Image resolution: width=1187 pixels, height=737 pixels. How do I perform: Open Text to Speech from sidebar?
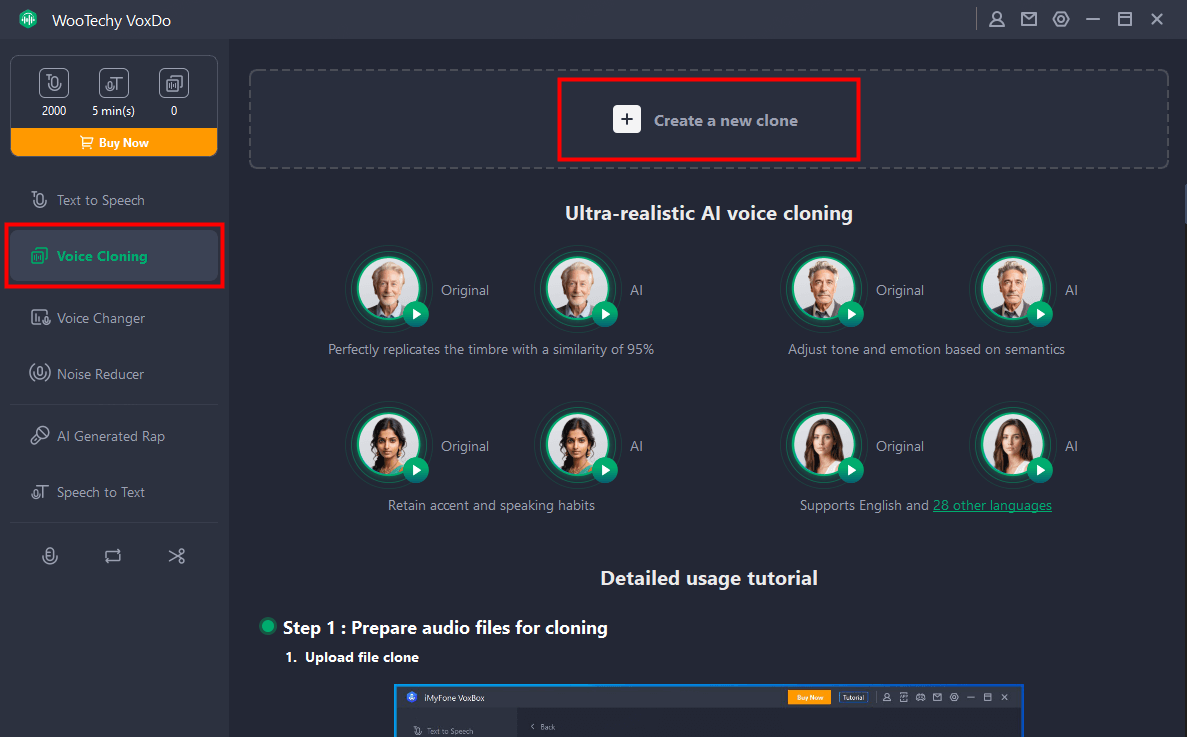coord(100,200)
